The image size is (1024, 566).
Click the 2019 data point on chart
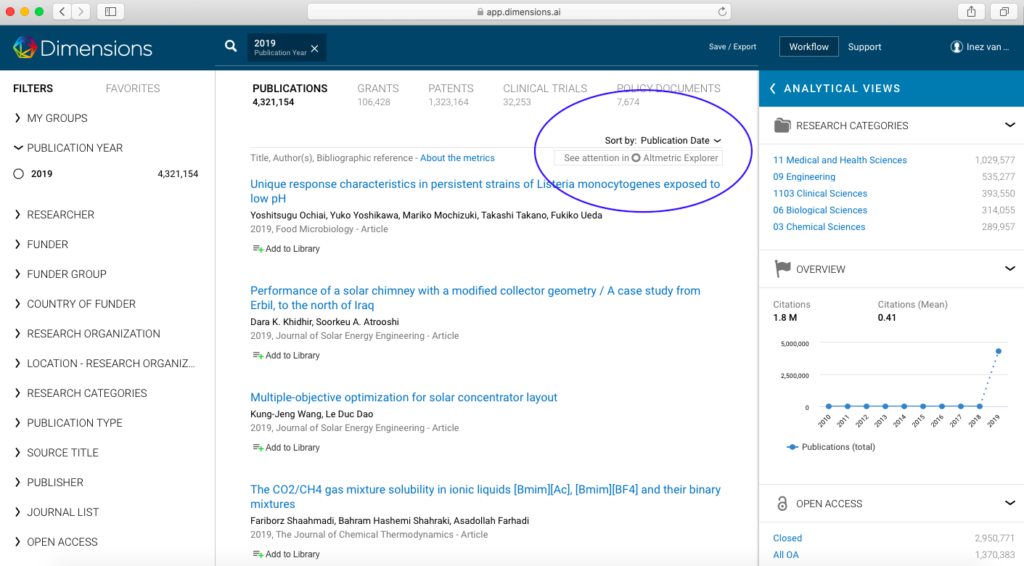(998, 351)
